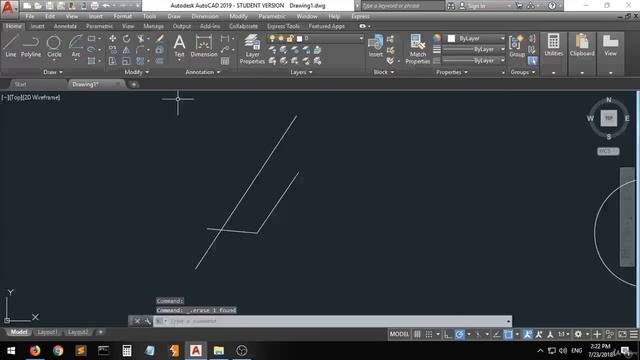Click Sign In in title bar
Screen dimensions: 640x360
(x=473, y=6)
